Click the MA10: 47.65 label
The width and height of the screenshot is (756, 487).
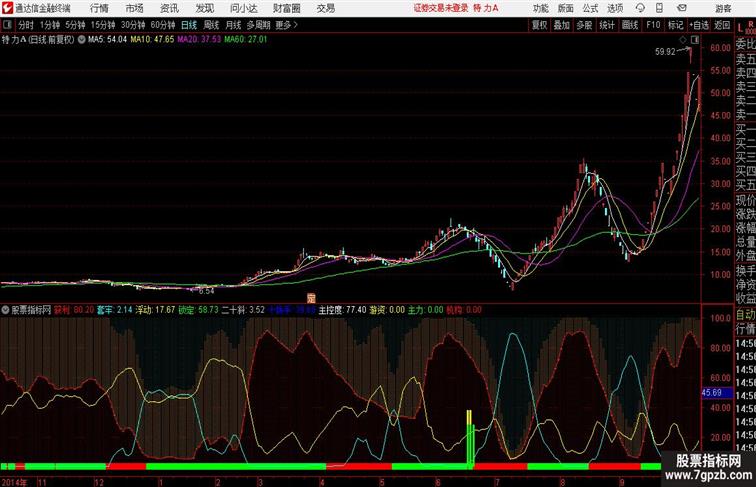click(152, 40)
